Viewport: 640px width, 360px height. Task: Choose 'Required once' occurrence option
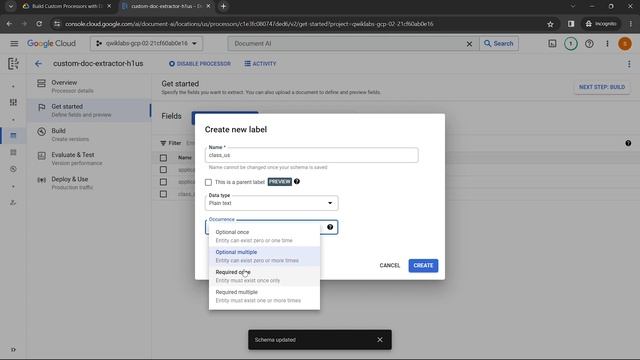coord(264,276)
